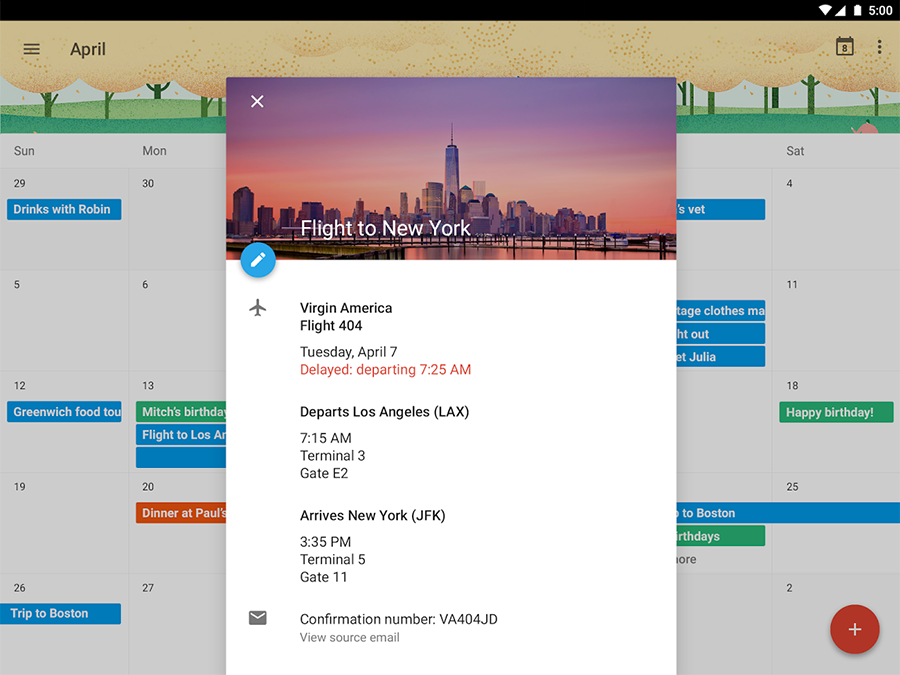The width and height of the screenshot is (900, 675).
Task: Select Monday the 27th cell
Action: (x=178, y=624)
